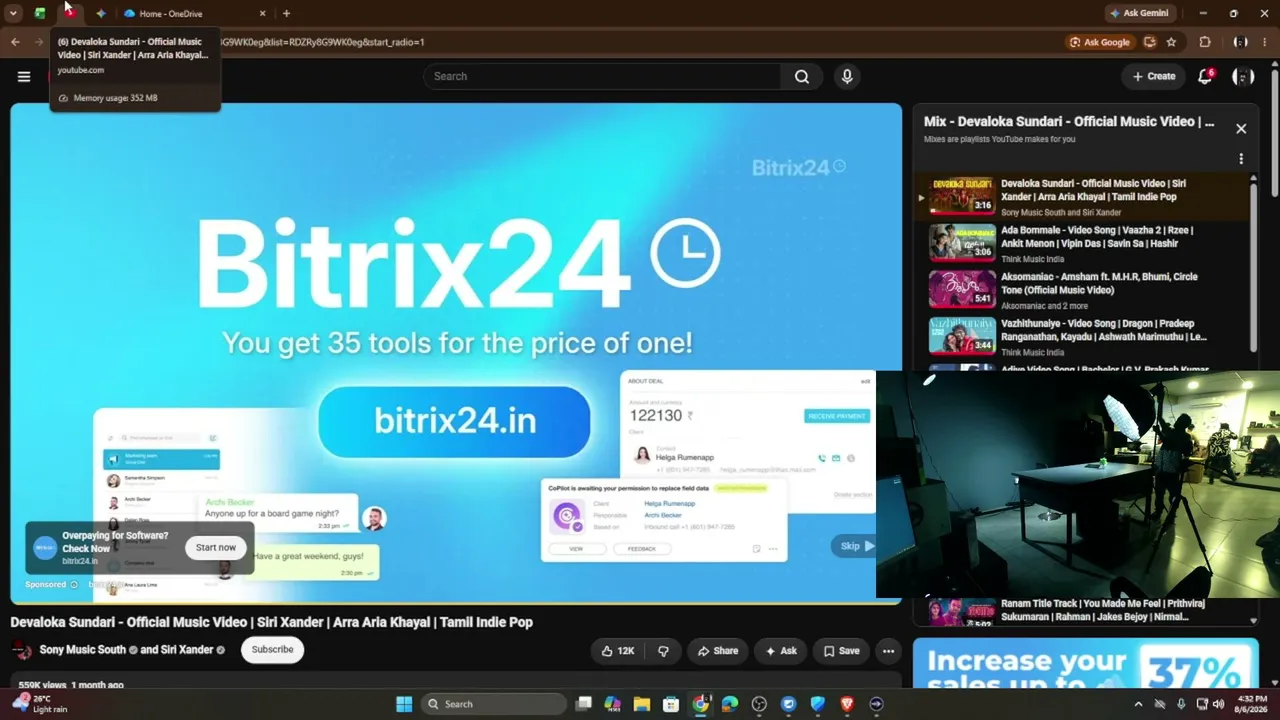Open the Sony Music South channel link
Viewport: 1280px width, 720px height.
83,650
